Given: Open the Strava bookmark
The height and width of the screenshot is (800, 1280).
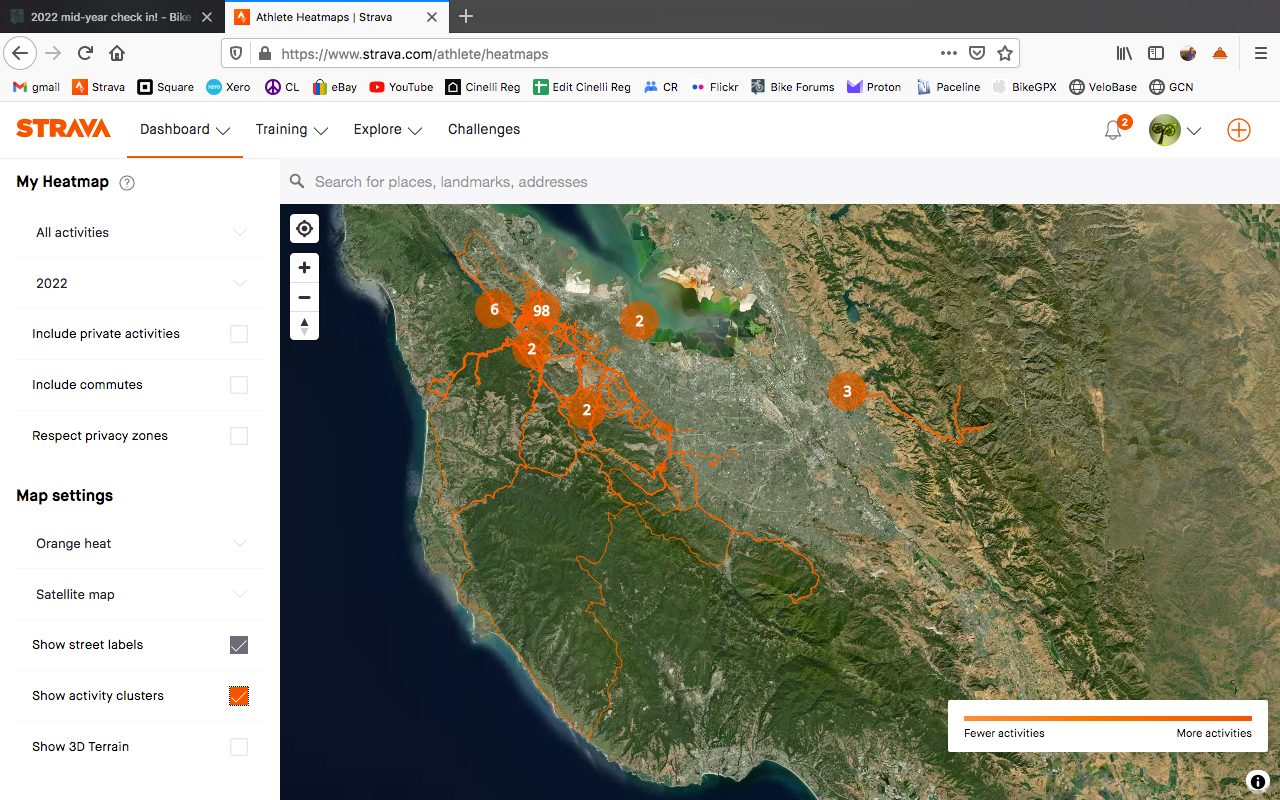Looking at the screenshot, I should pos(99,87).
